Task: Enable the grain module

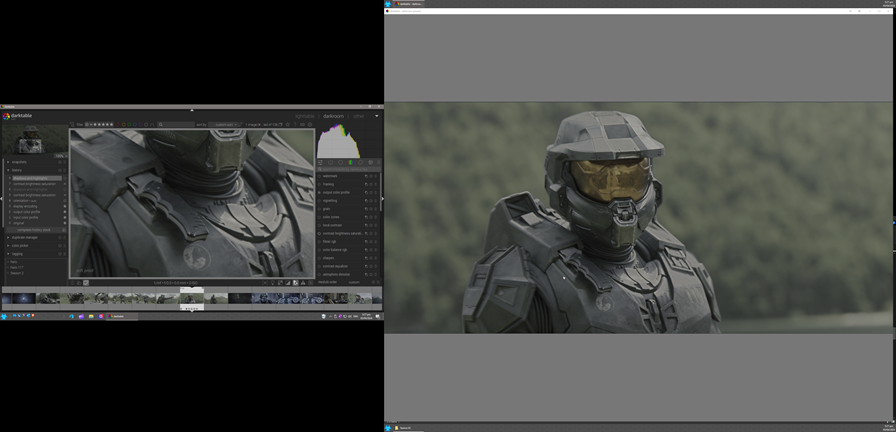Action: click(319, 209)
